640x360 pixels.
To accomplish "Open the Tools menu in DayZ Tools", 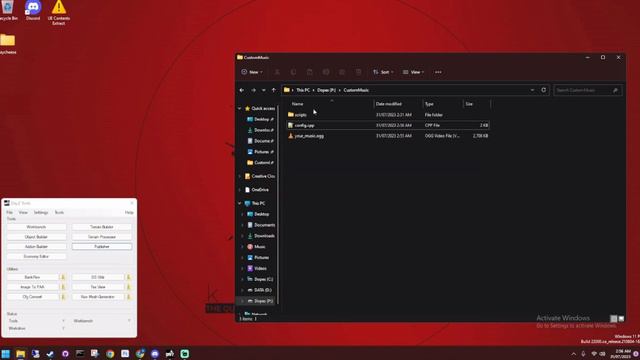I will (x=59, y=213).
